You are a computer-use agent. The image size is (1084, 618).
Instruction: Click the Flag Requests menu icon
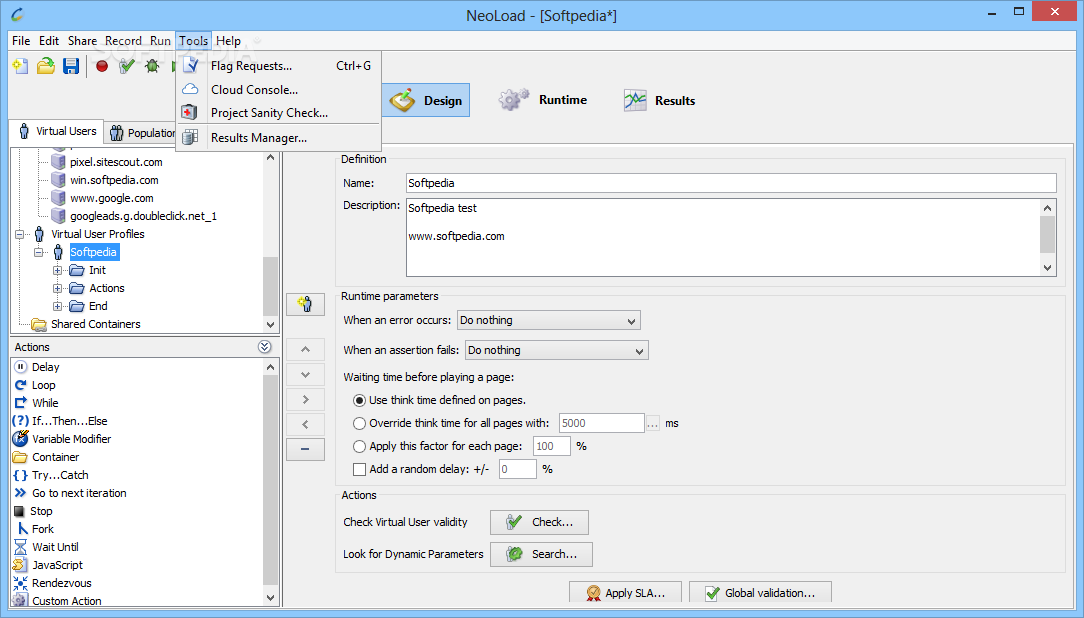point(190,66)
